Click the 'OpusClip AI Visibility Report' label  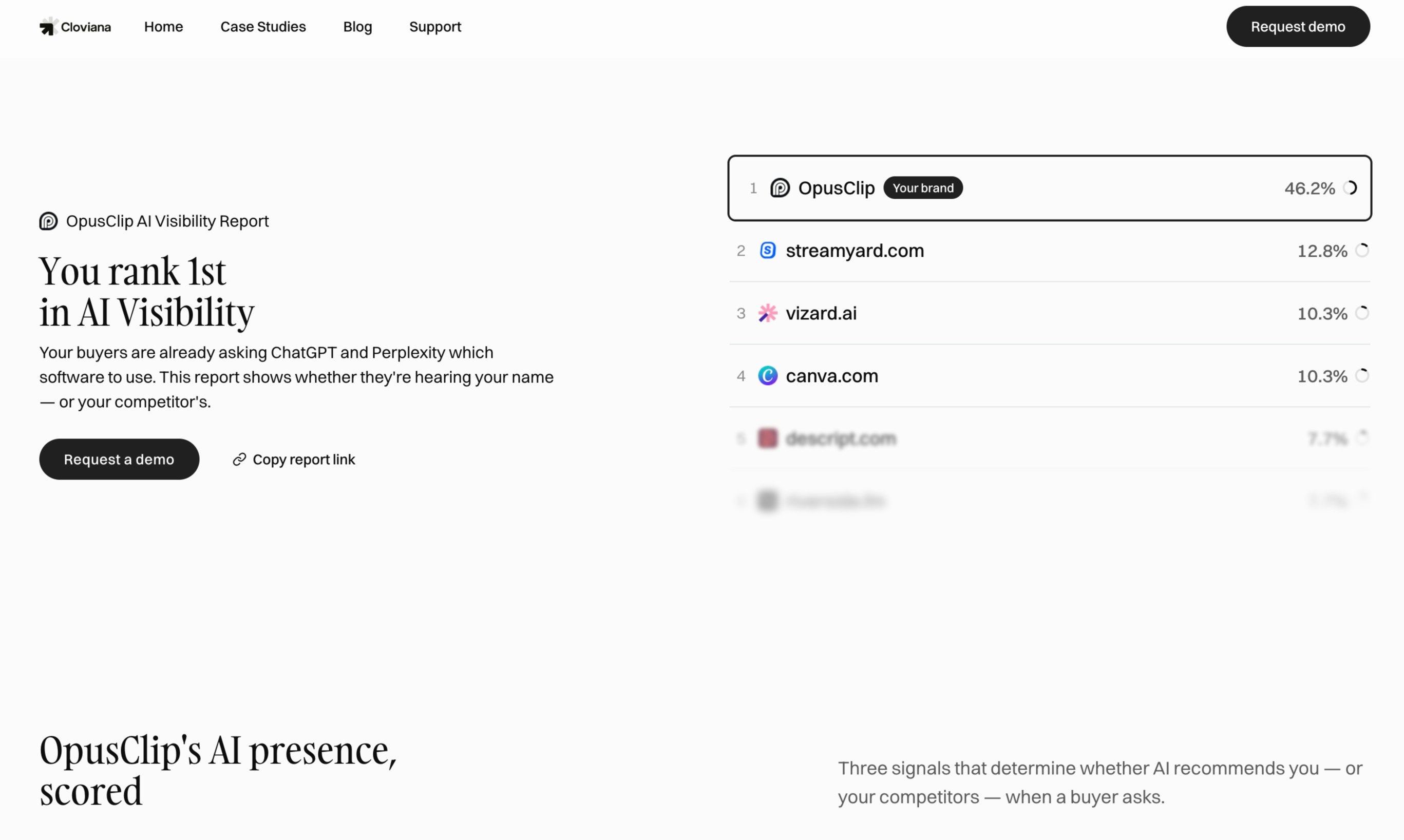167,221
